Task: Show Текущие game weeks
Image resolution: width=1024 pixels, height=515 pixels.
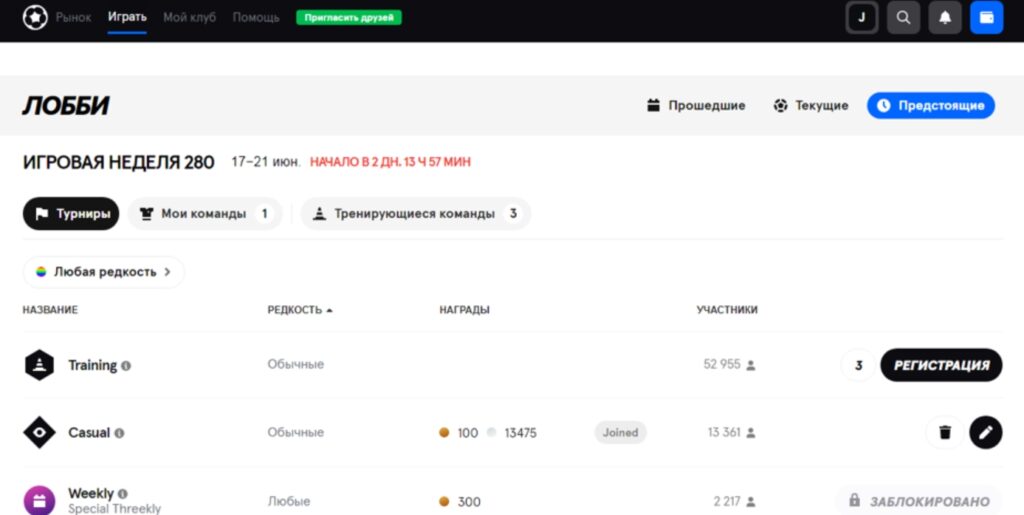Action: click(810, 106)
